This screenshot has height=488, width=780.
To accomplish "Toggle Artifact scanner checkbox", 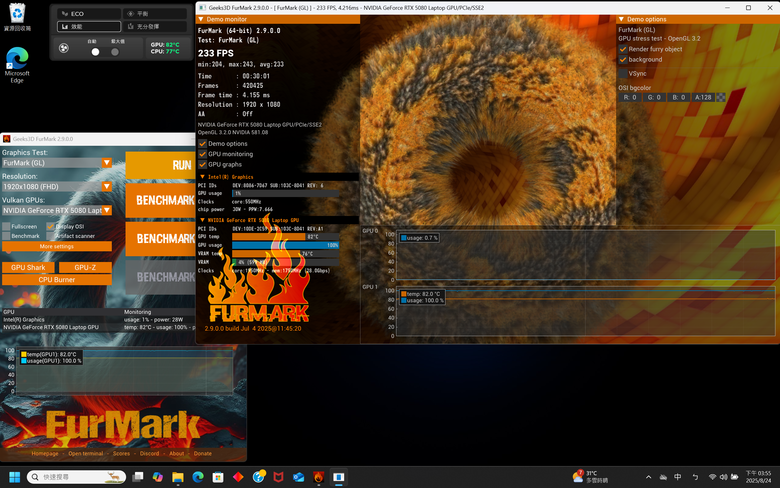I will click(50, 236).
